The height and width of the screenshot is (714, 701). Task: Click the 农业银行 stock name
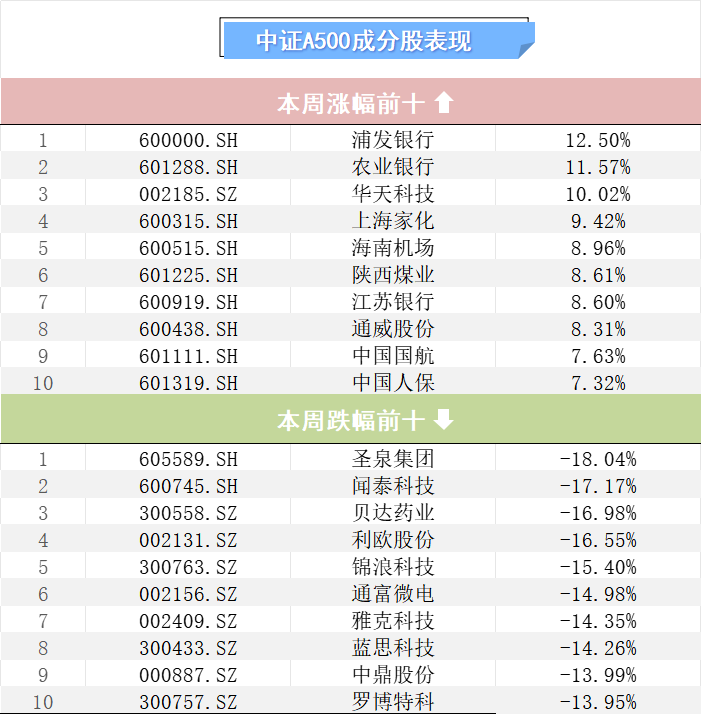[x=393, y=167]
